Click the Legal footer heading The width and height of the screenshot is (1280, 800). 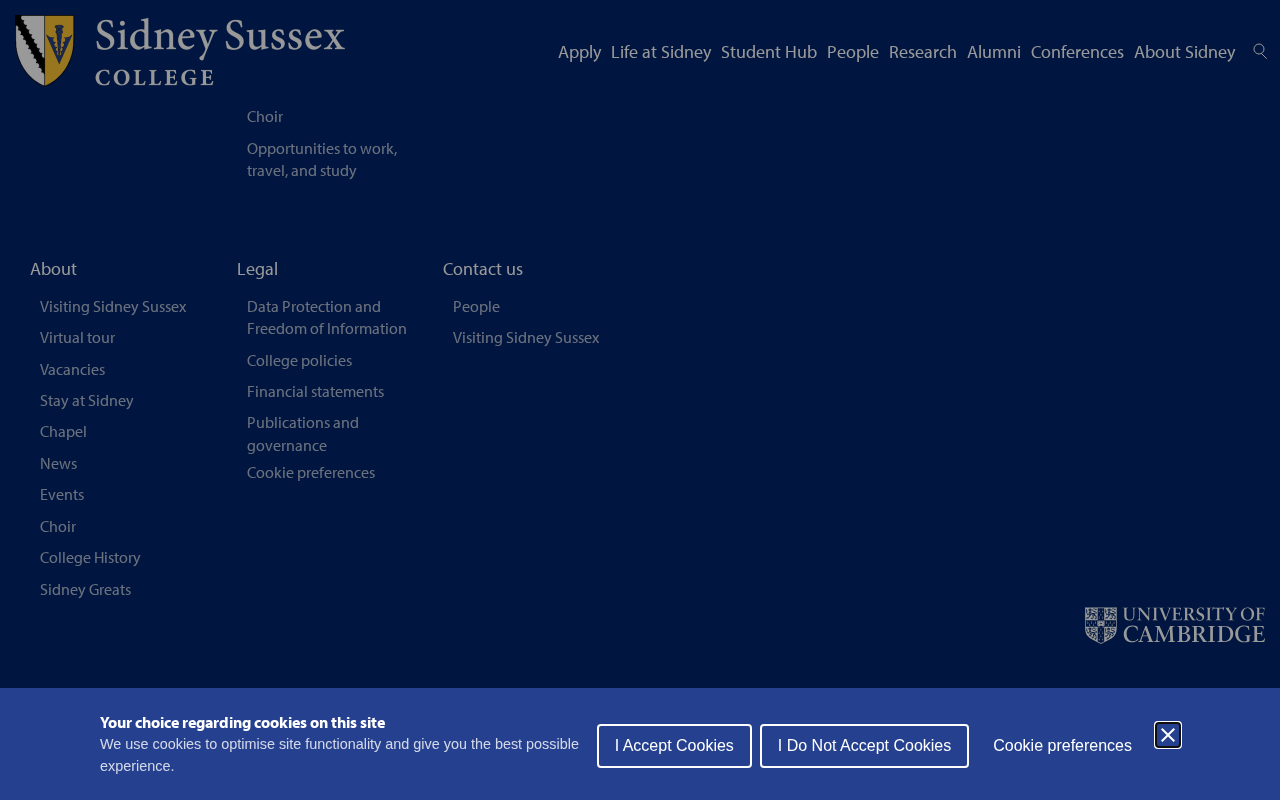click(x=257, y=269)
